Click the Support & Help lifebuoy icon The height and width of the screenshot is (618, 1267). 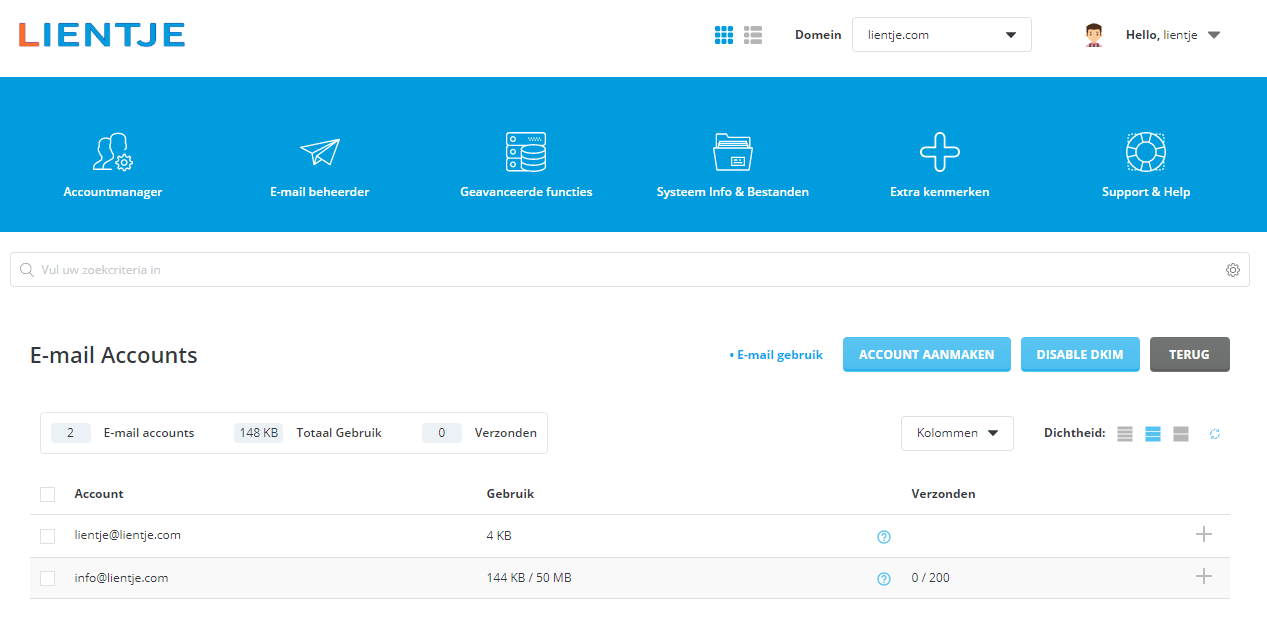coord(1146,153)
